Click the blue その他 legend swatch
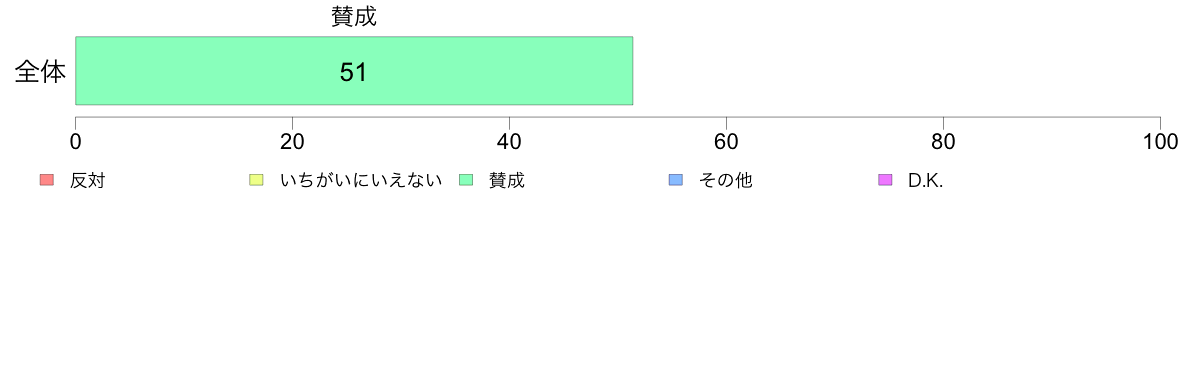The image size is (1188, 368). pos(675,180)
